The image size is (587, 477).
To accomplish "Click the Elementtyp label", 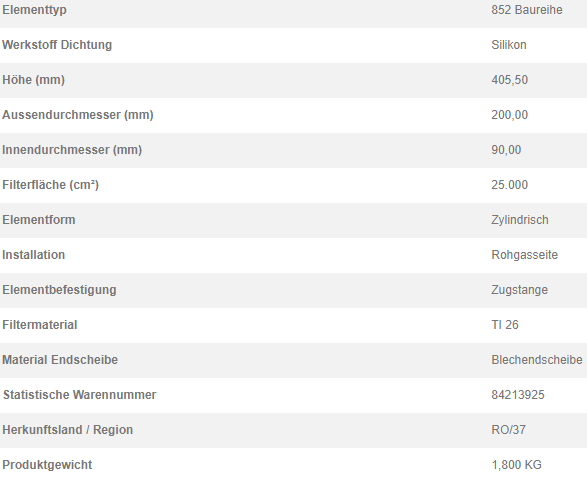I will click(x=34, y=10).
